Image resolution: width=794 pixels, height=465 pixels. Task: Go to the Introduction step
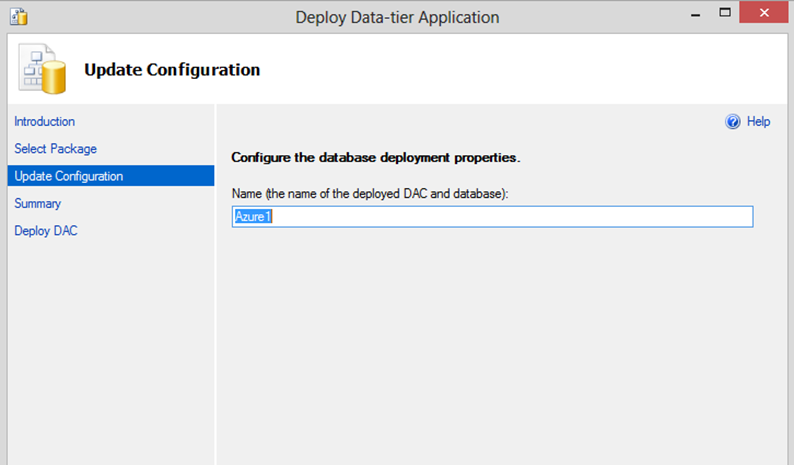point(45,122)
